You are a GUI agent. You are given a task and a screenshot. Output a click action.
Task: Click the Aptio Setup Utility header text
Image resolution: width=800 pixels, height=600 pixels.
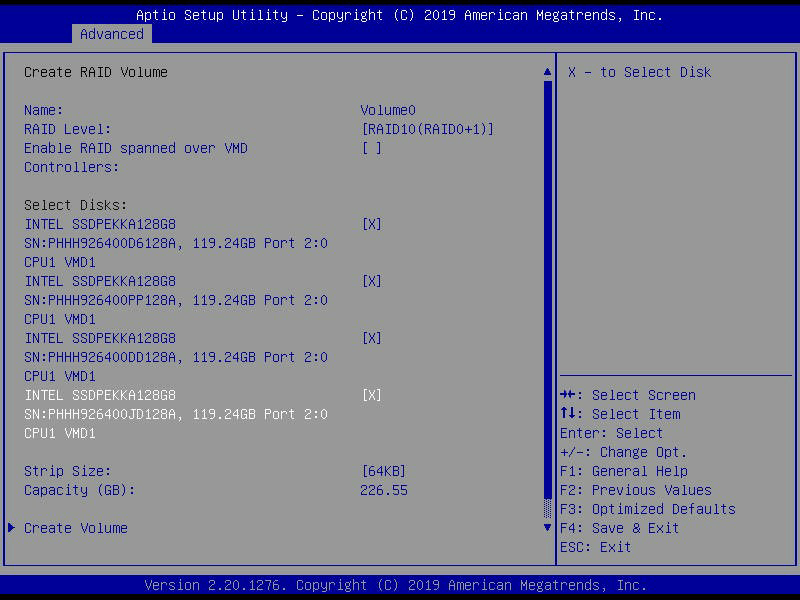point(399,15)
